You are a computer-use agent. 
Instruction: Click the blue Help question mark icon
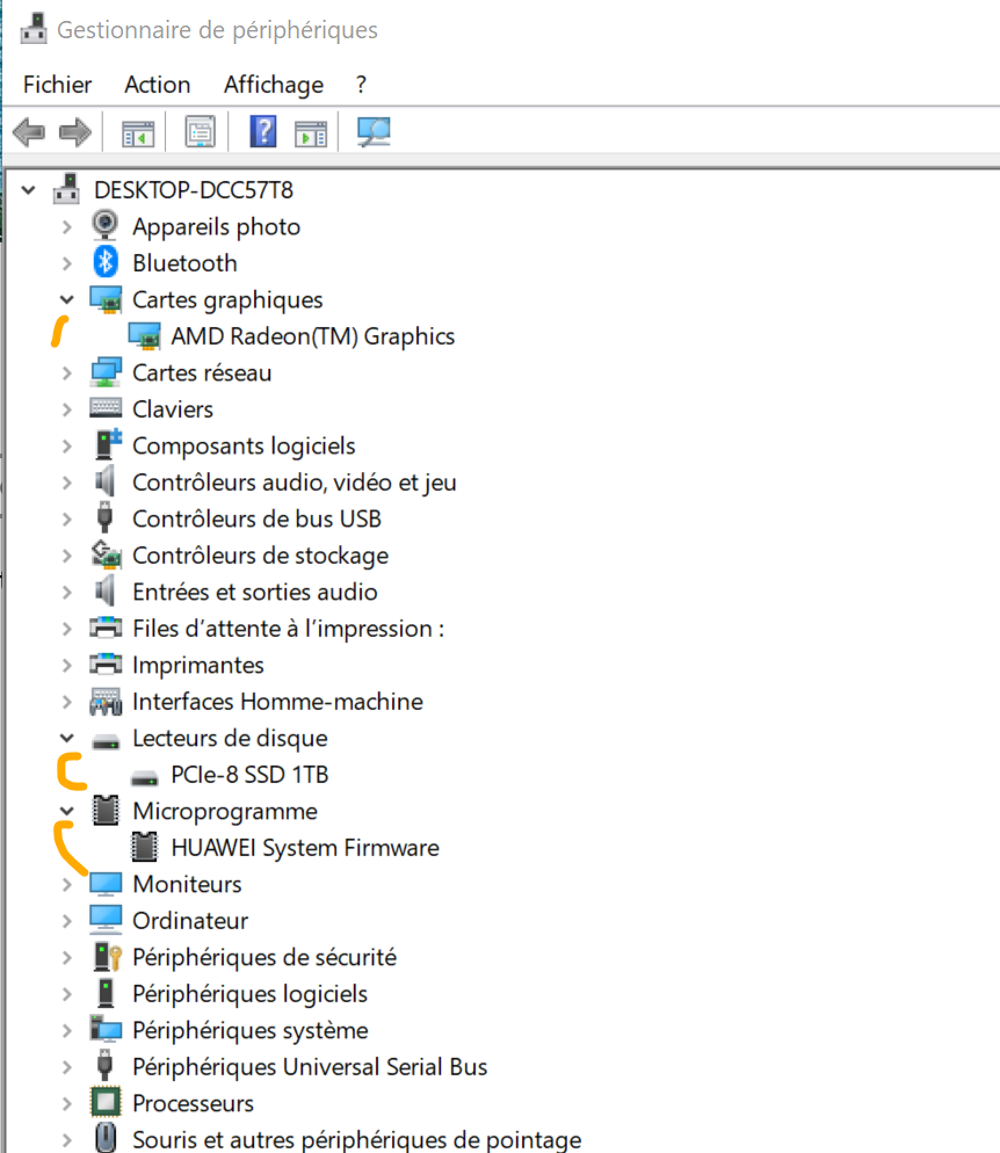(262, 132)
